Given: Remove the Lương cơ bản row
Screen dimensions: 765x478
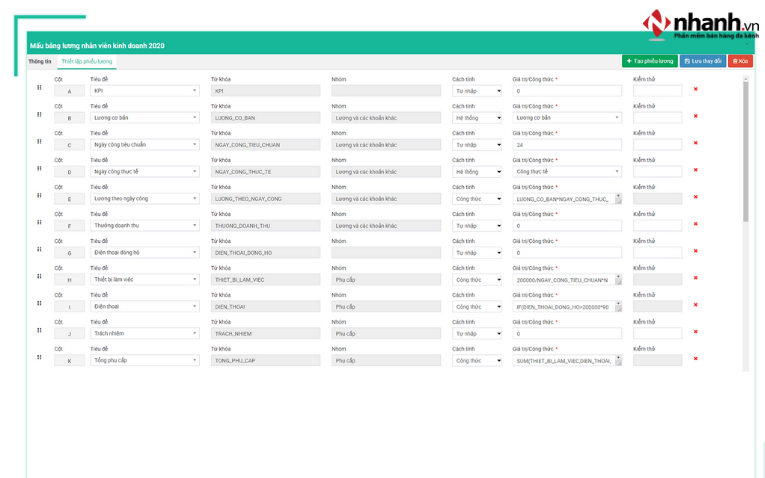Looking at the screenshot, I should click(696, 116).
